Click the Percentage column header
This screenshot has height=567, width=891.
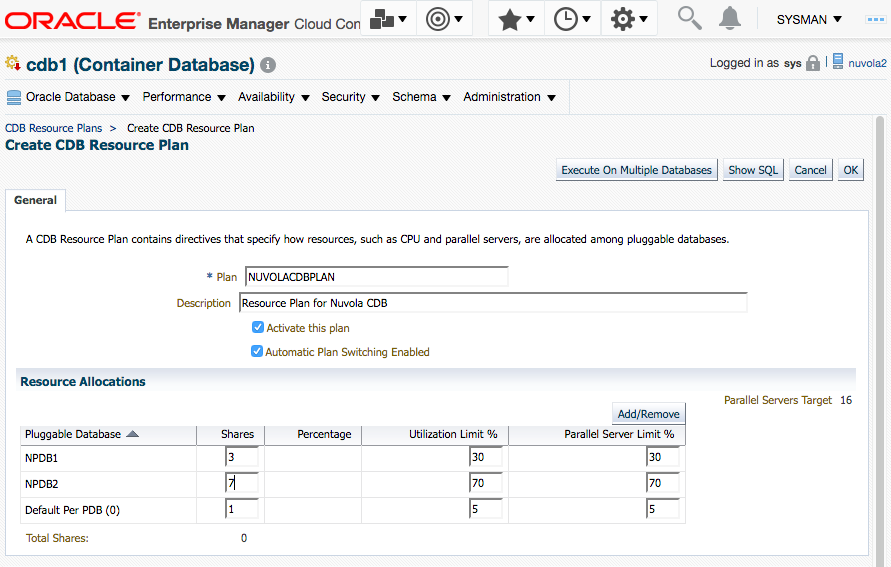pos(324,434)
